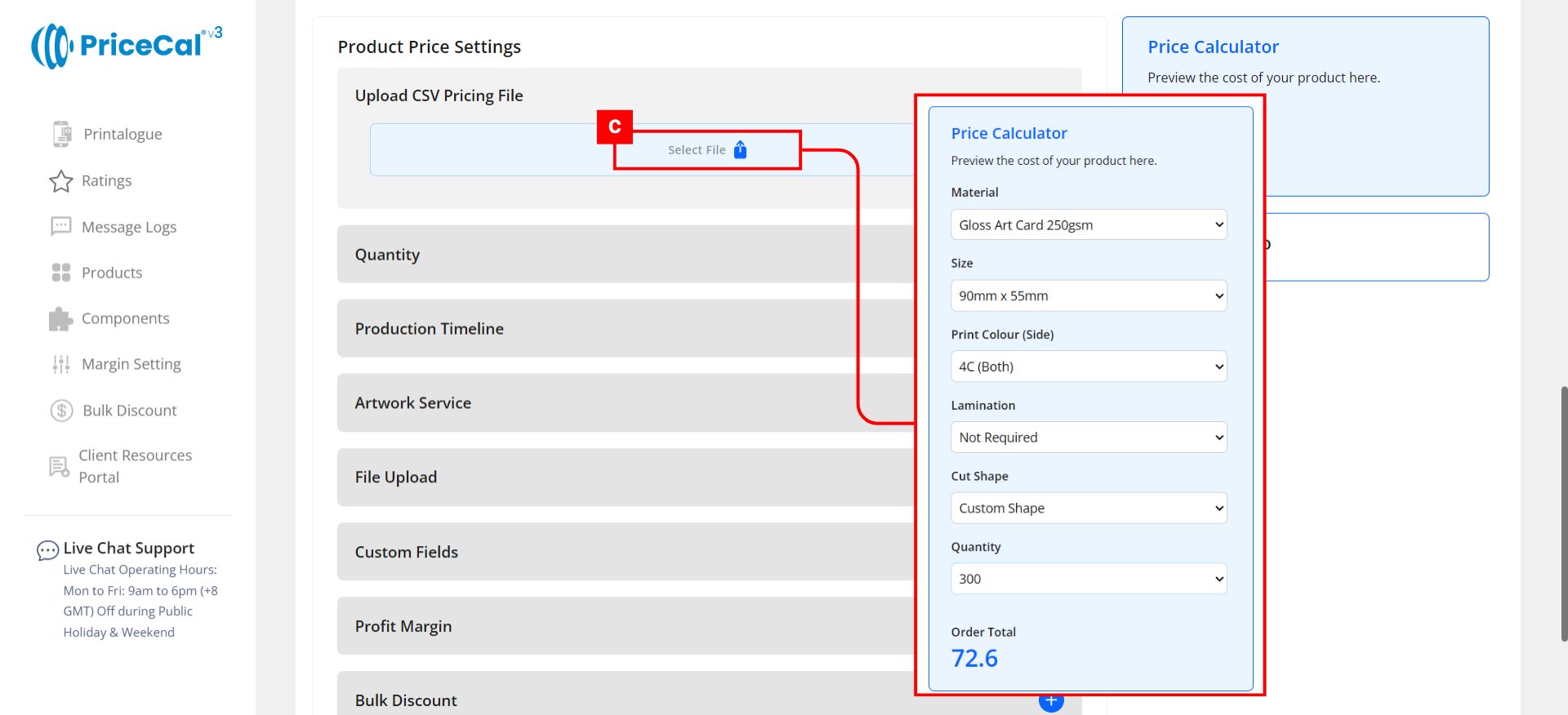The height and width of the screenshot is (715, 1568).
Task: Open the Size dropdown showing 90mm x 55mm
Action: tap(1088, 295)
